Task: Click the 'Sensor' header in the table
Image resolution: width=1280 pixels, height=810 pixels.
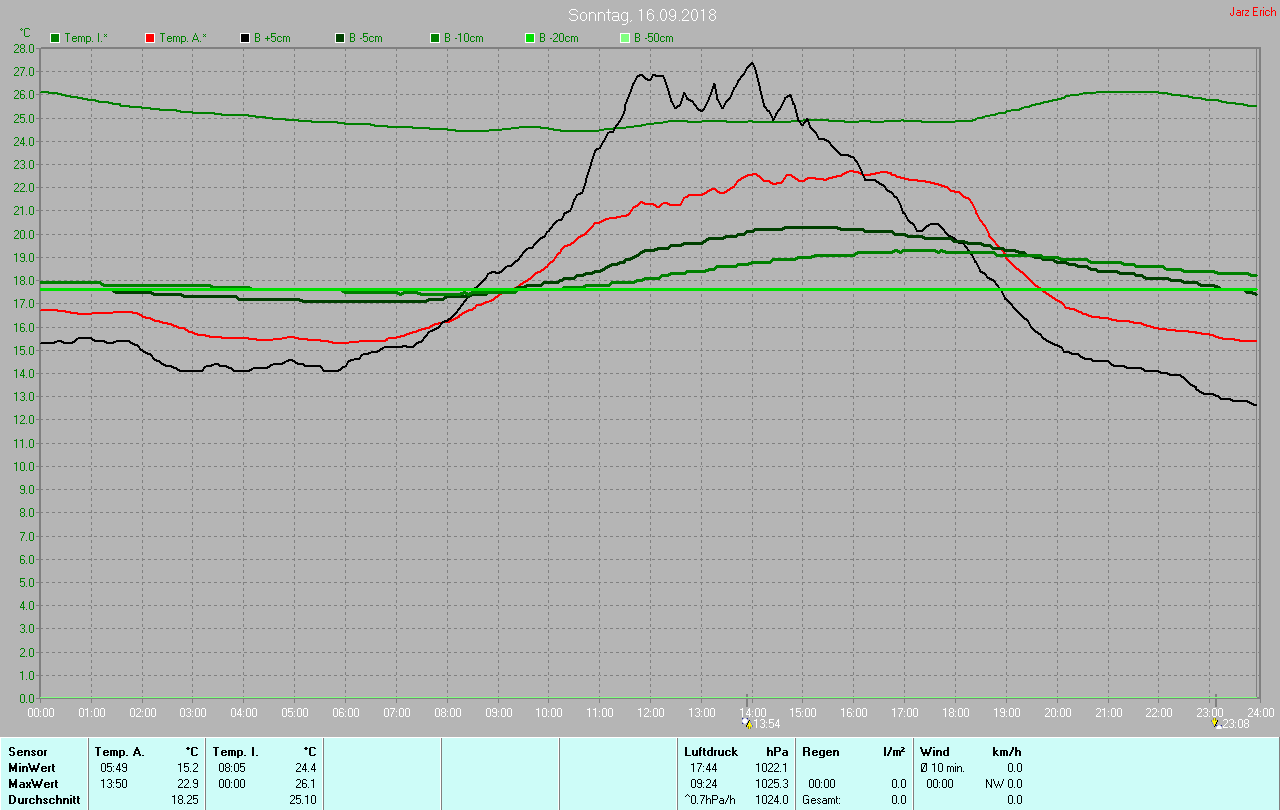Action: click(28, 752)
